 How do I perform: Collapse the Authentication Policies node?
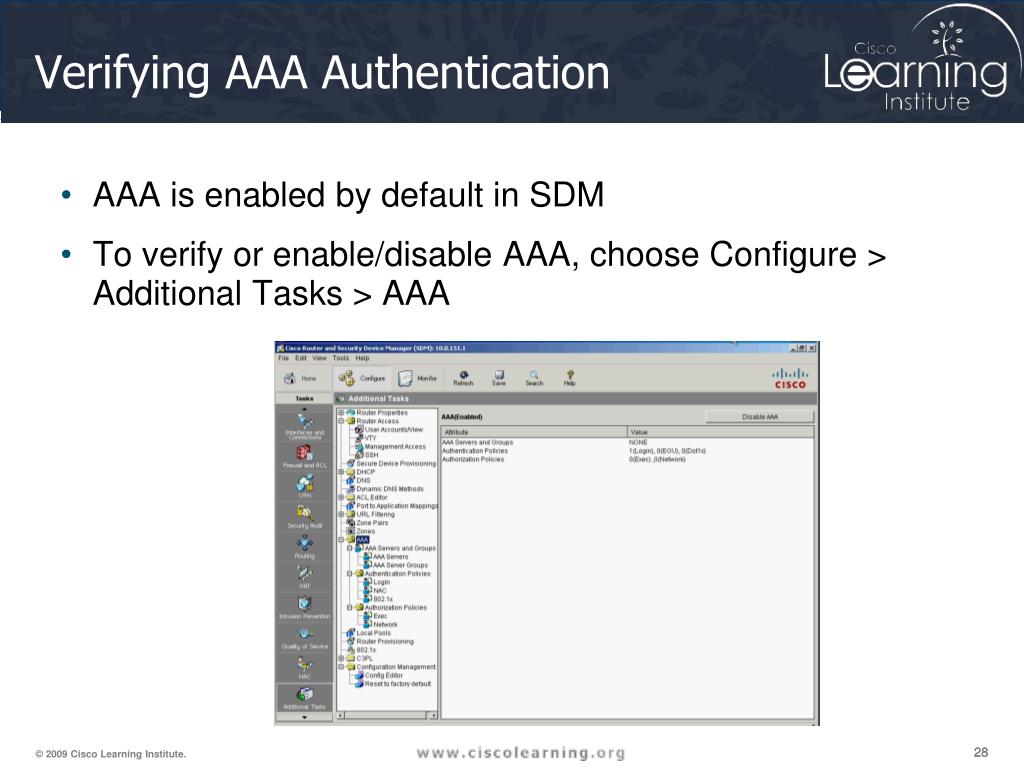349,574
